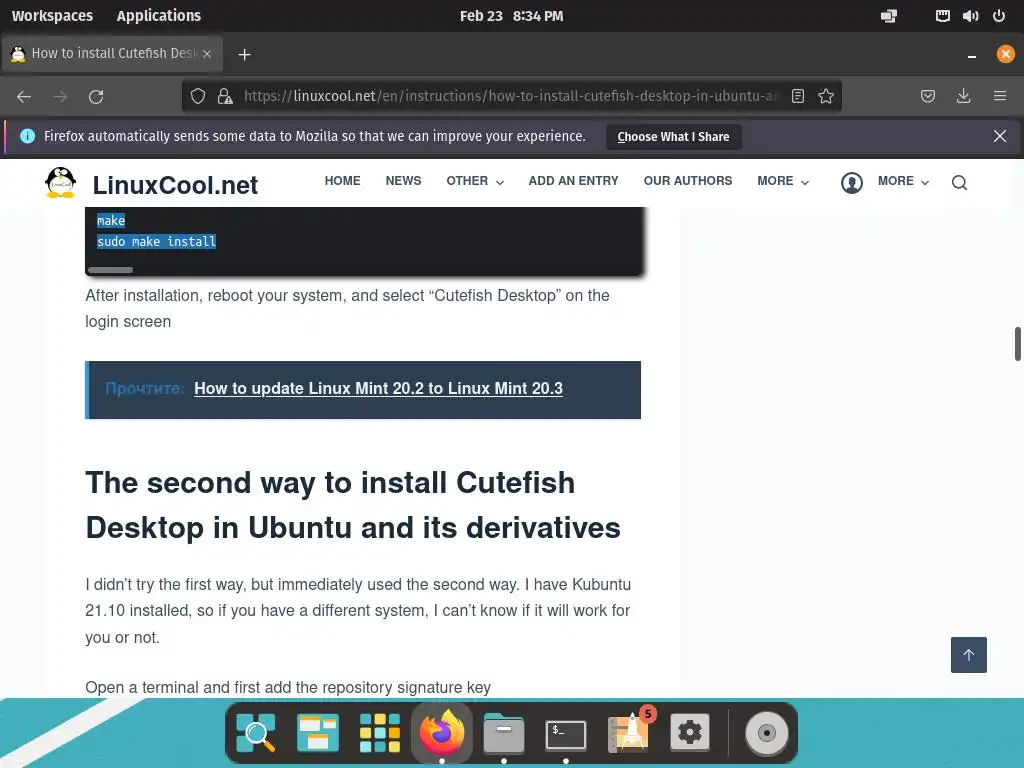Click the Firefox icon in dock
This screenshot has height=768, width=1024.
(442, 732)
